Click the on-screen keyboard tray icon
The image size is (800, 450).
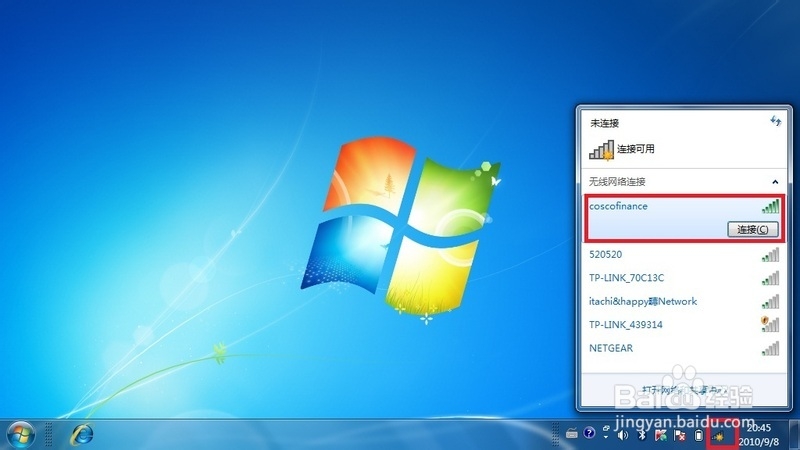572,433
